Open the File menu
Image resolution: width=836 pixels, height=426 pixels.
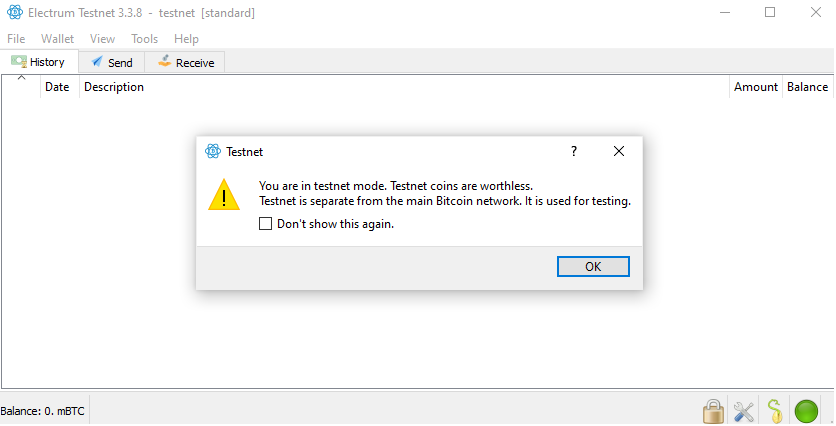(x=16, y=39)
